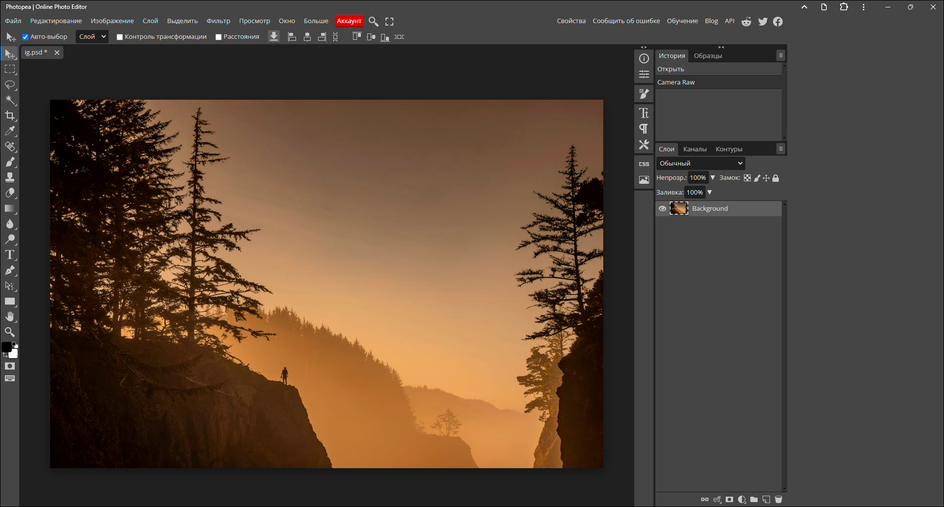Pick the Zoom tool in the left toolbar
Screen dimensions: 944x507
pos(10,332)
